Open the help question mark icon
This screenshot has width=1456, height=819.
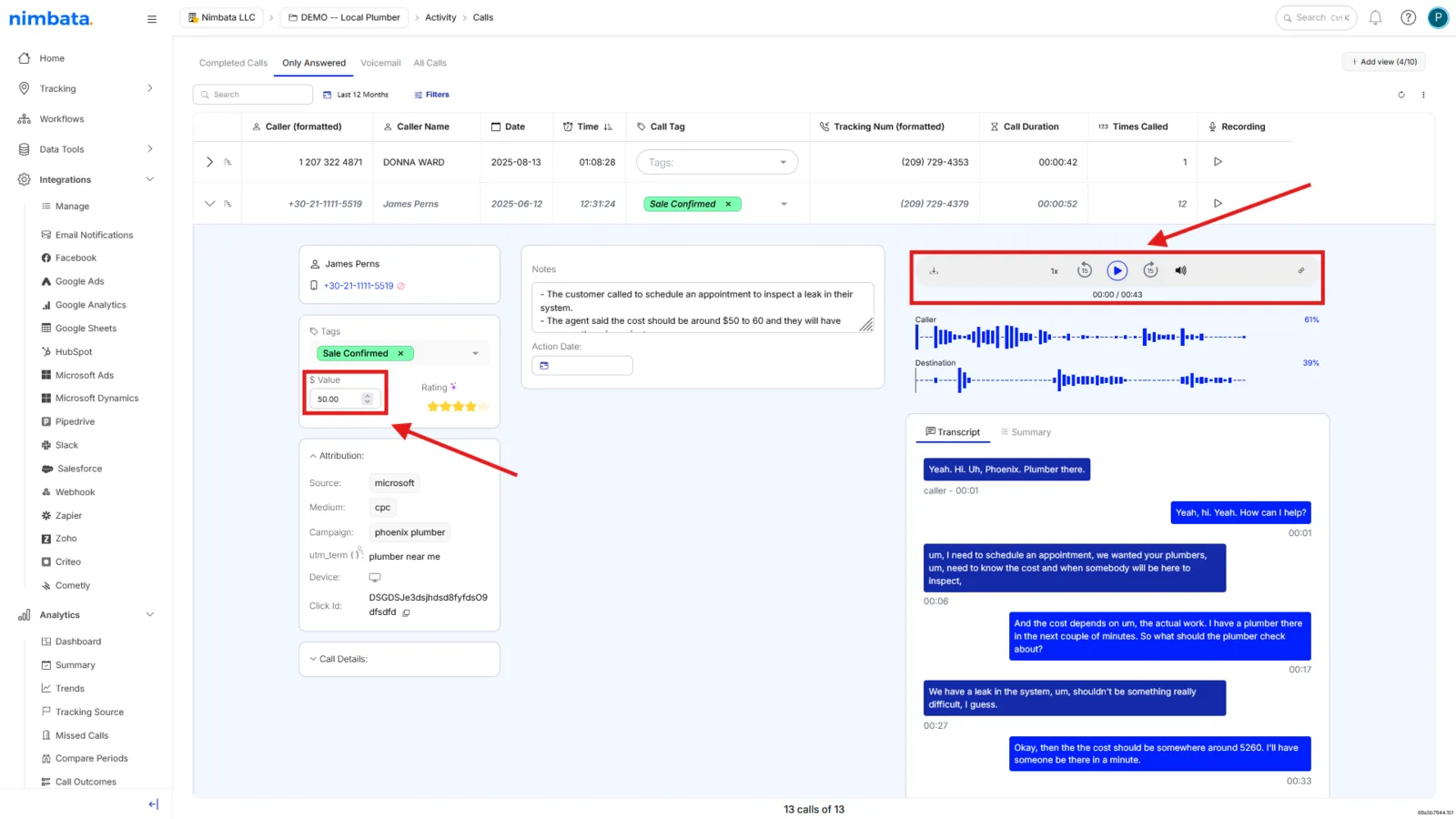tap(1408, 17)
